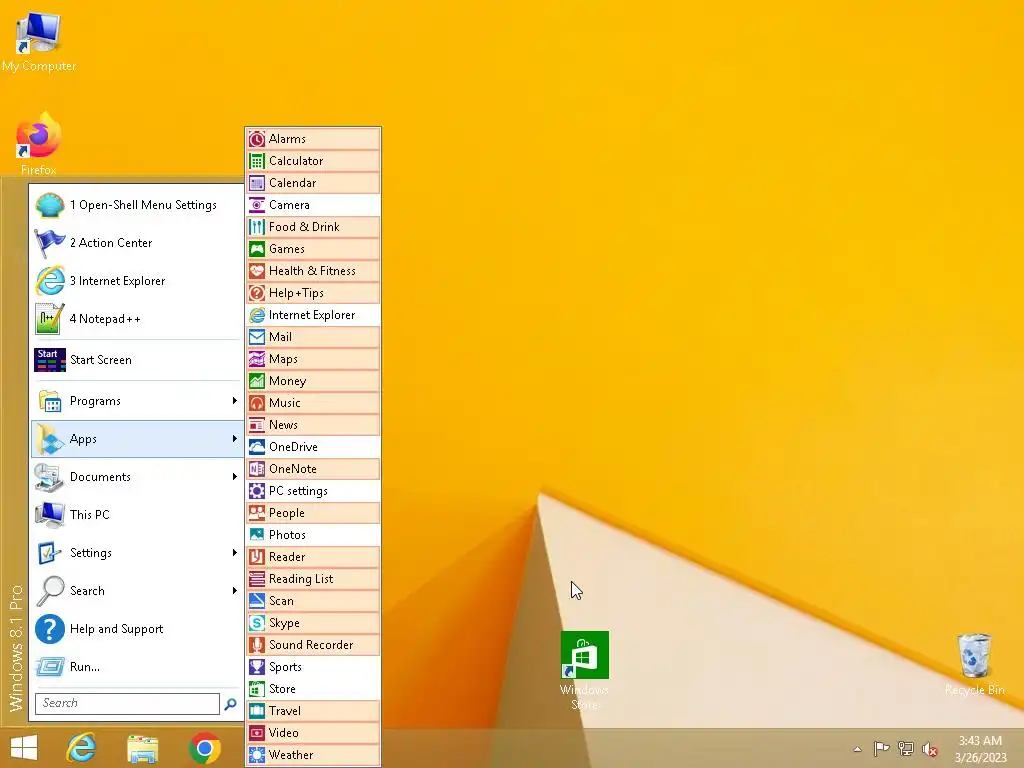
Task: Open the Maps app
Action: 313,359
